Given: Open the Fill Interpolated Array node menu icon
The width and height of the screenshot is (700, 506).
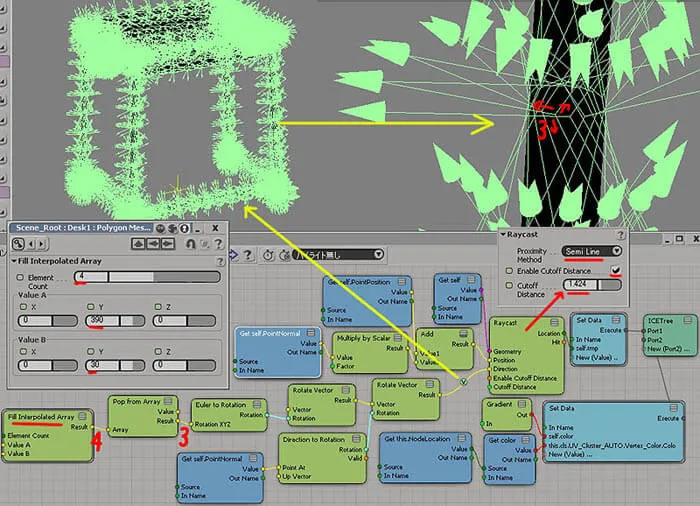Looking at the screenshot, I should pos(83,416).
